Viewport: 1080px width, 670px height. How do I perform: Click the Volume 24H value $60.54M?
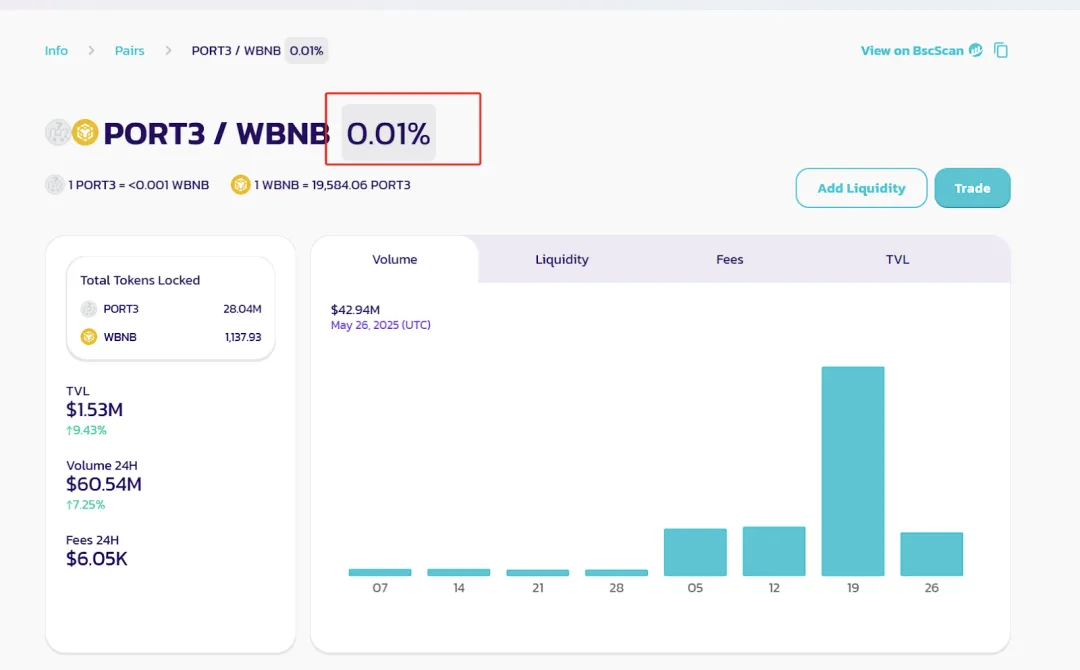[x=104, y=484]
